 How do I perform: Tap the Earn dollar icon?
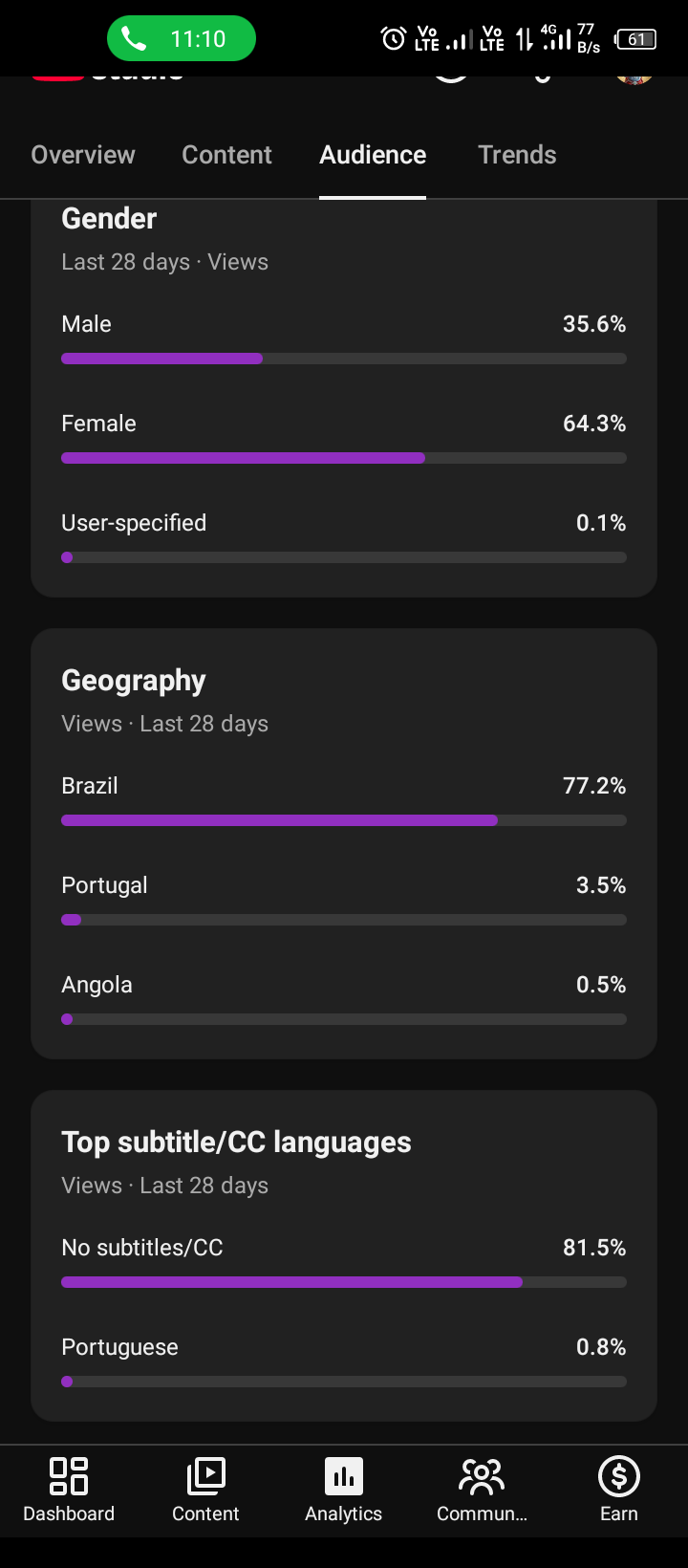click(619, 1476)
